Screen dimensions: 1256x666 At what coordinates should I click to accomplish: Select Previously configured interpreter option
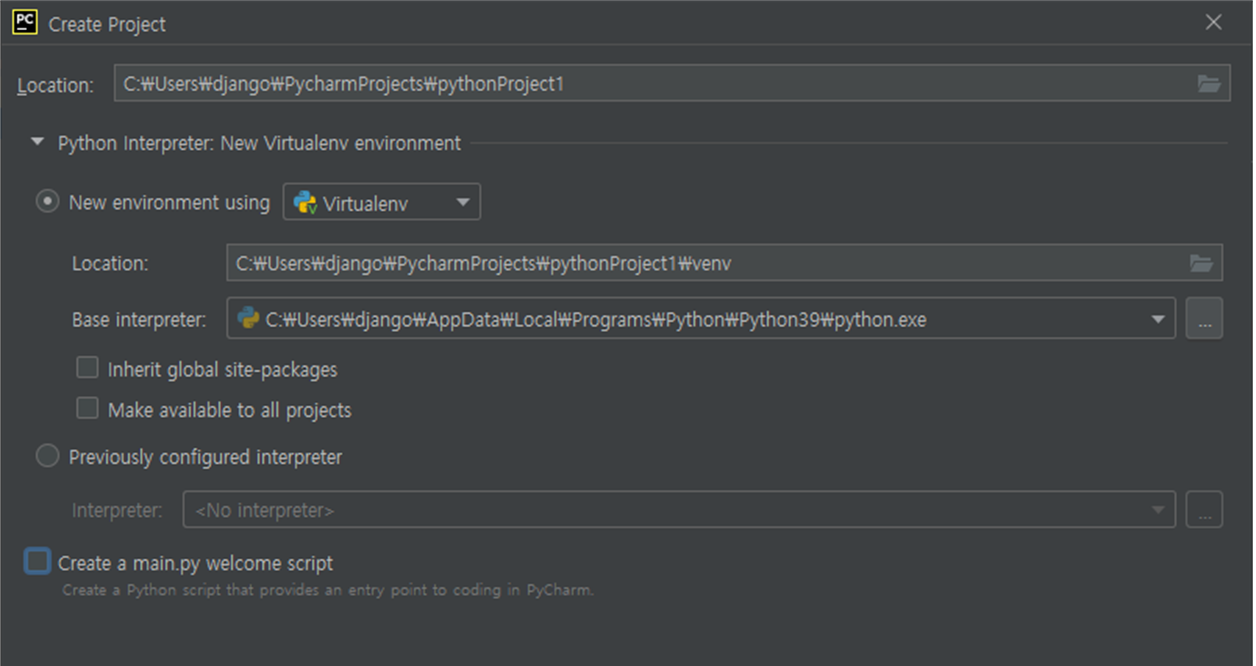(47, 457)
